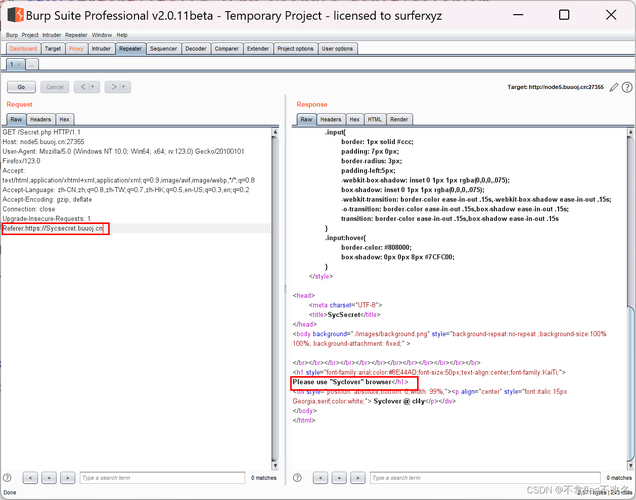This screenshot has height=500, width=636.
Task: Click the Referer header line in request
Action: point(53,228)
